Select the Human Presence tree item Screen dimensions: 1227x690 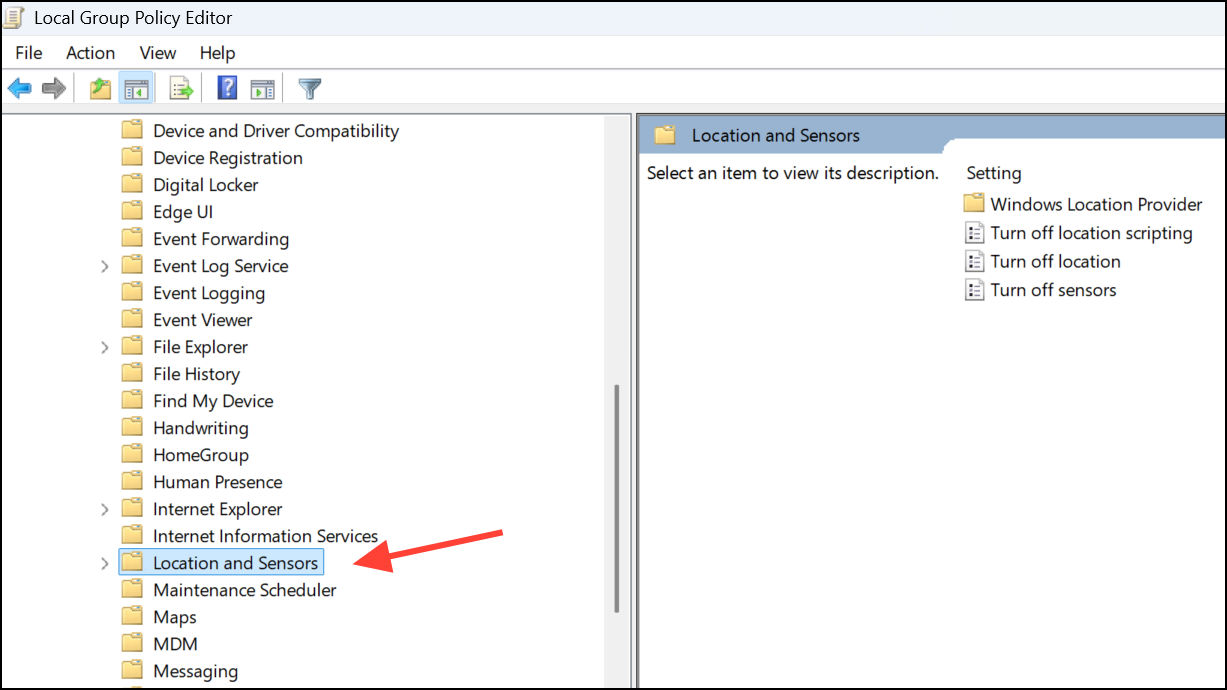218,481
